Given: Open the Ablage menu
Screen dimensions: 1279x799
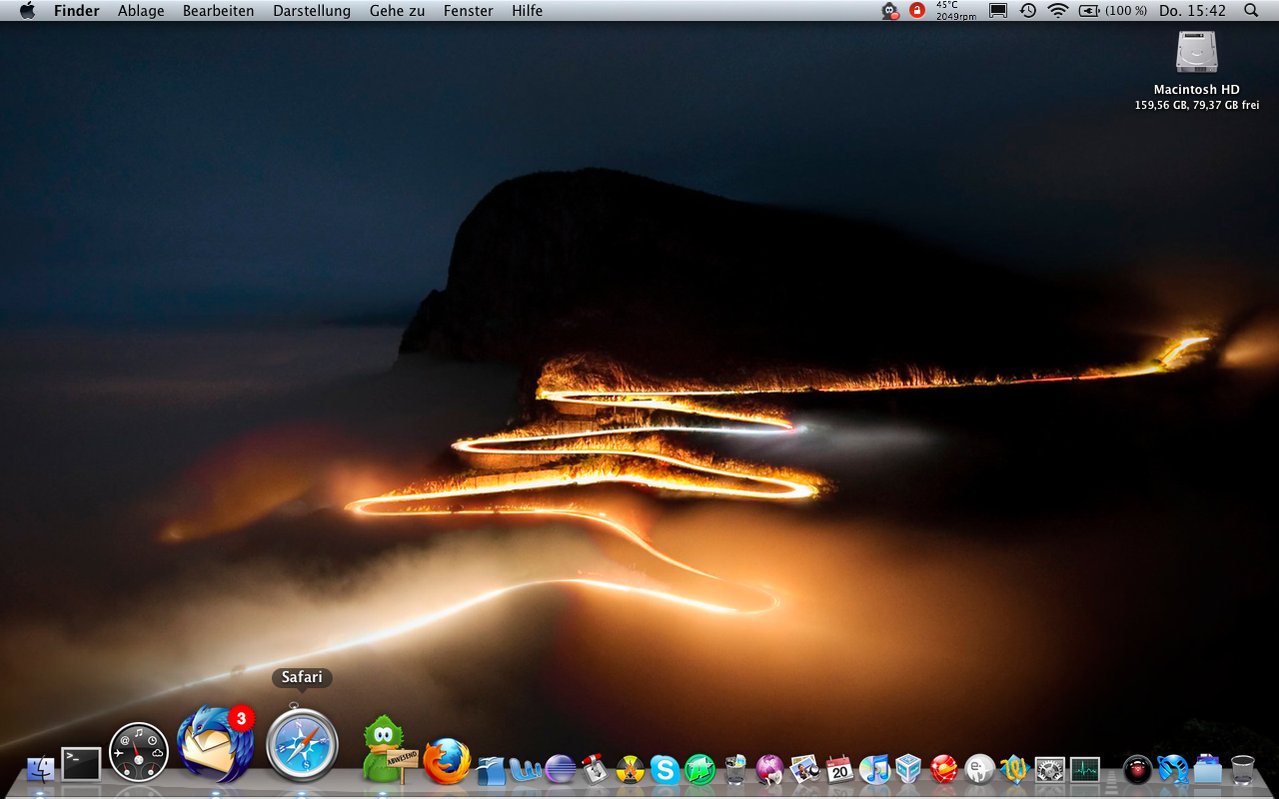Looking at the screenshot, I should (x=141, y=11).
